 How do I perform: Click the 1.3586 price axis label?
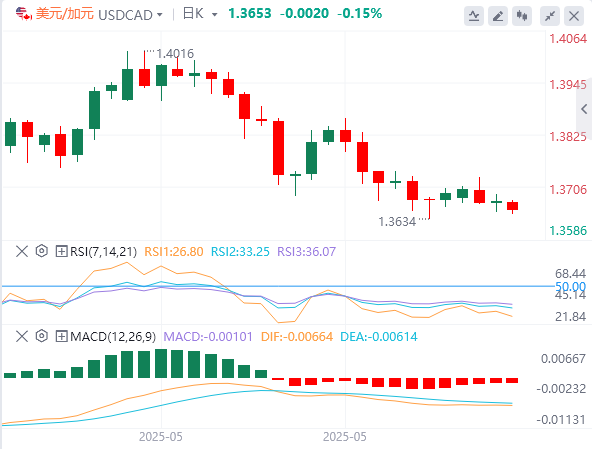point(568,230)
